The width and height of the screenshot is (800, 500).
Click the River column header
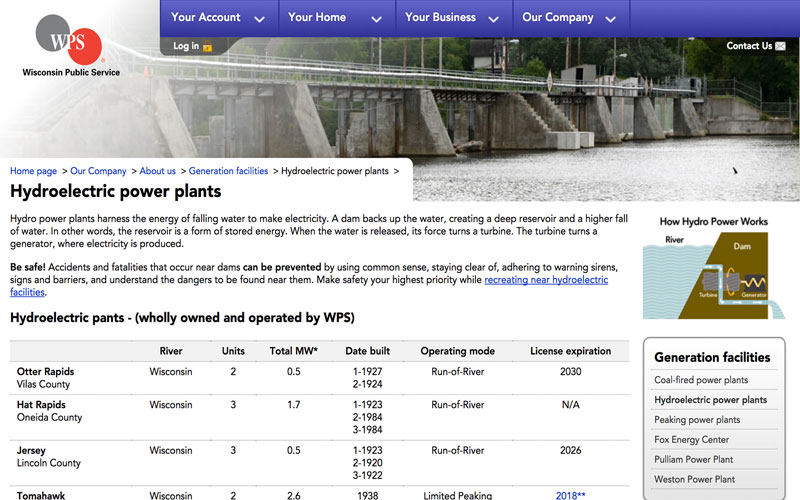click(171, 351)
